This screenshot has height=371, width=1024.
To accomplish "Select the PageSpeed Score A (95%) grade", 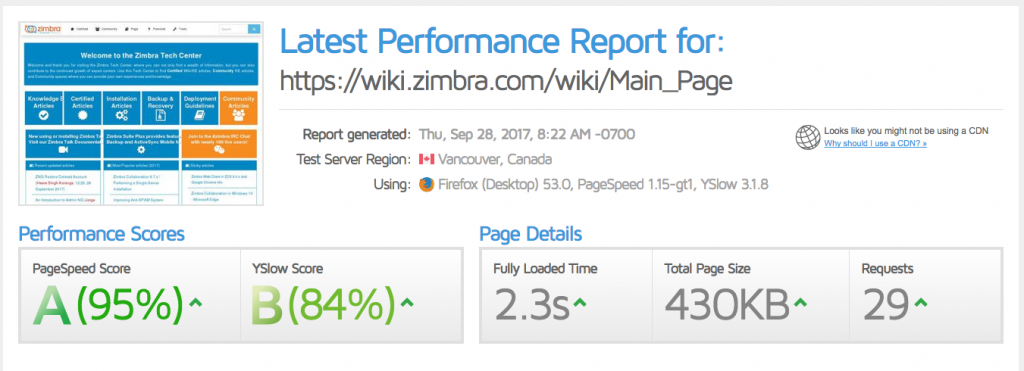I will tap(108, 306).
